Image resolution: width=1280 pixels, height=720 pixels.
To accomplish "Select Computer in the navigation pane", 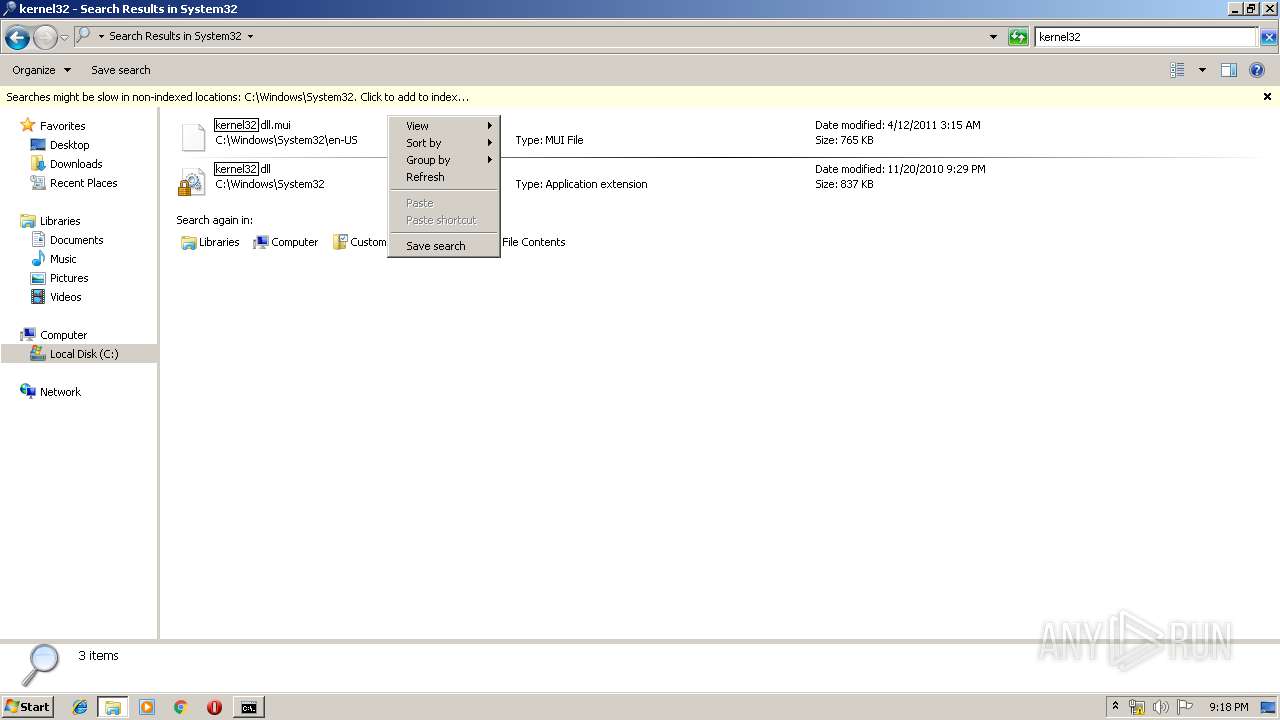I will pos(63,335).
